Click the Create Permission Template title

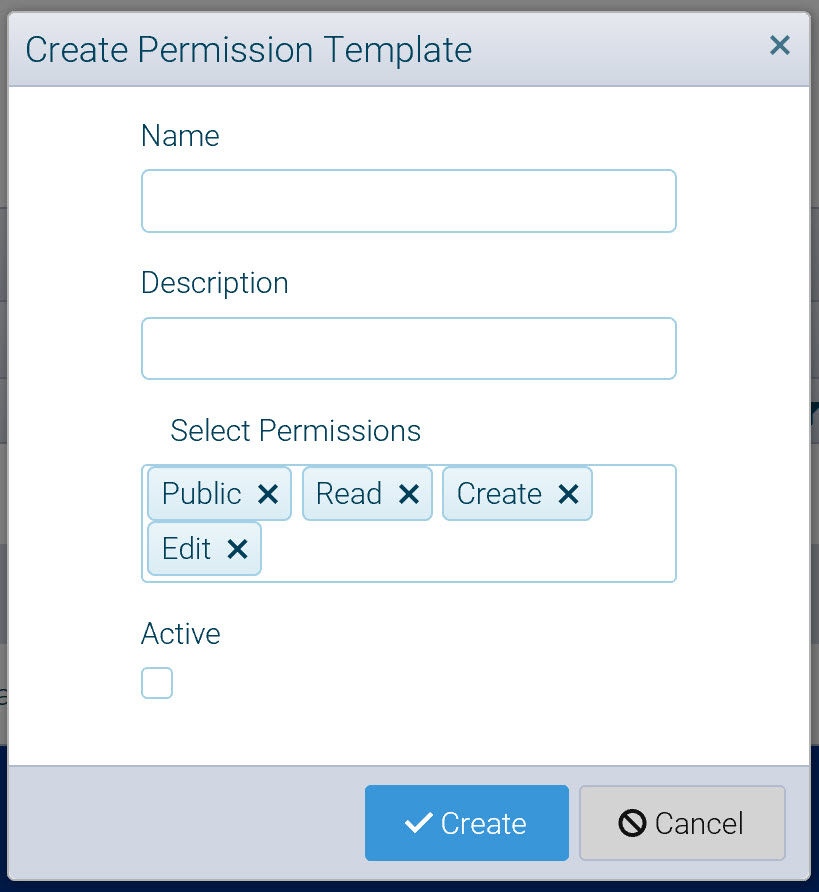coord(248,49)
